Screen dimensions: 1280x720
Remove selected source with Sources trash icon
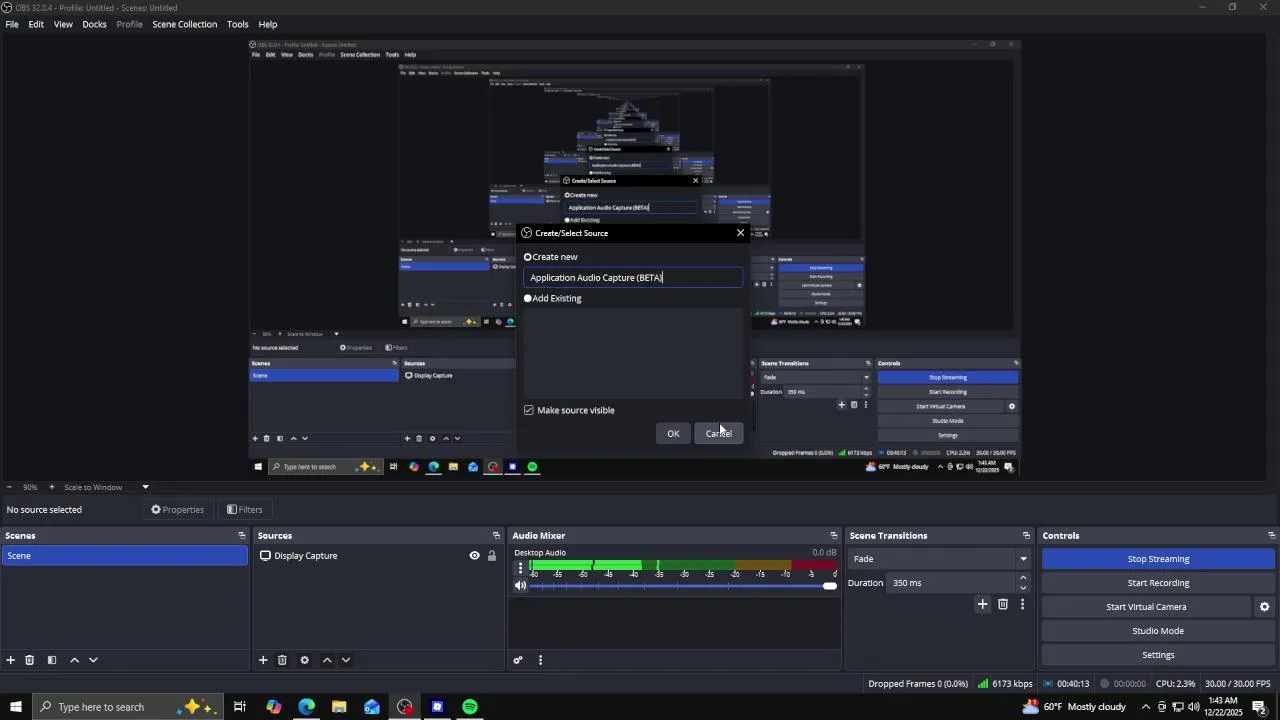coord(282,660)
